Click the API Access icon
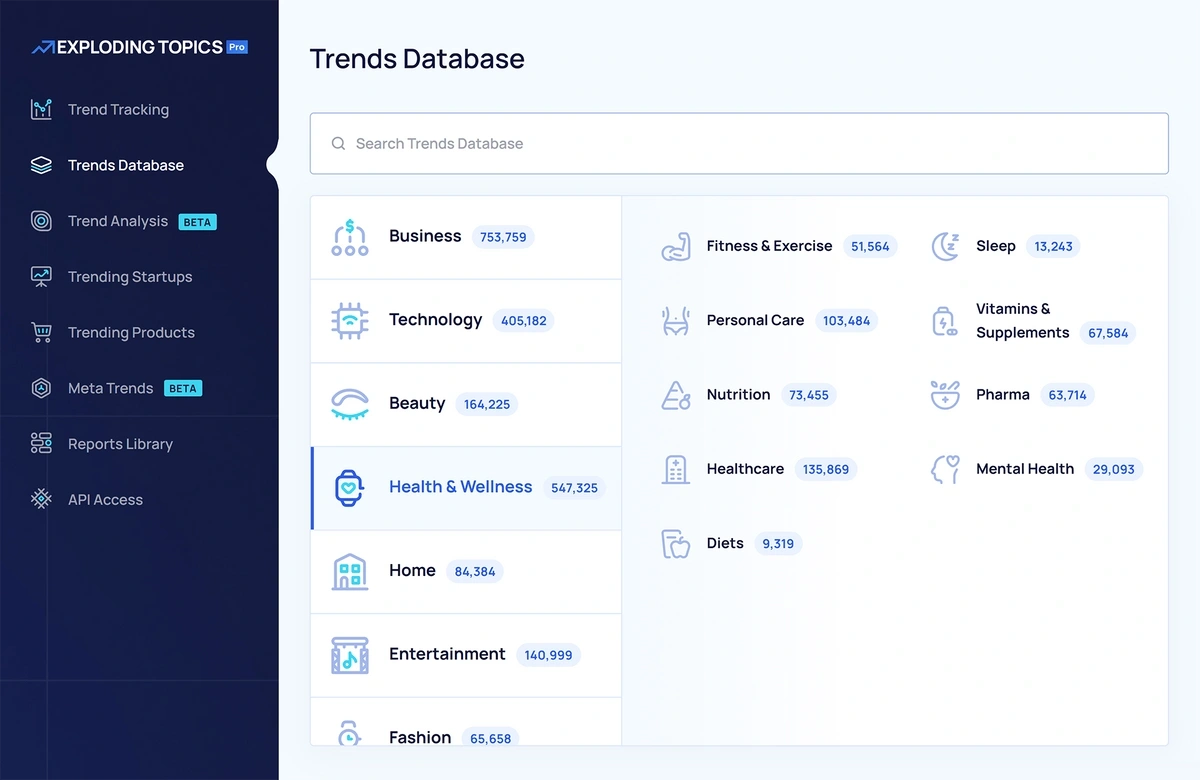 click(x=41, y=500)
